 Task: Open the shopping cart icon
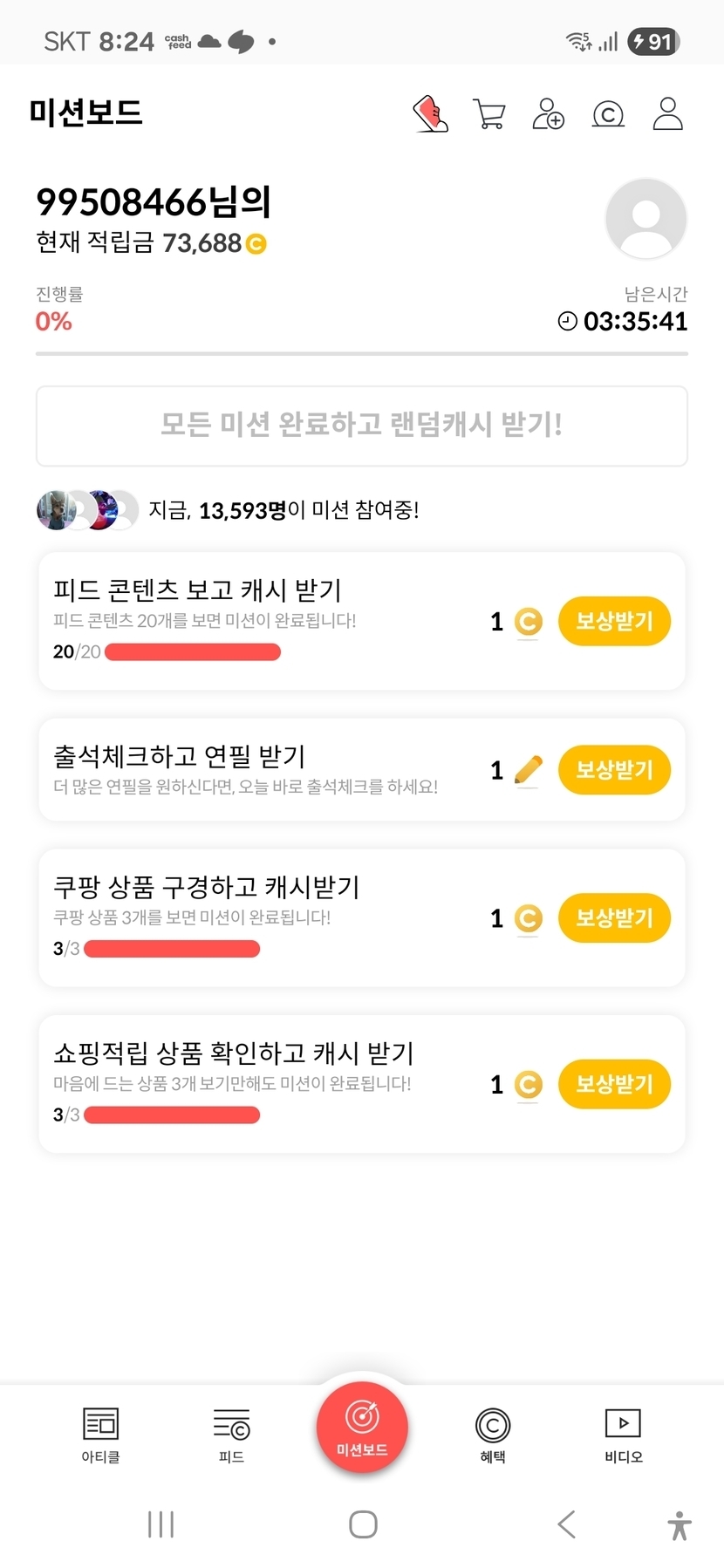tap(488, 114)
